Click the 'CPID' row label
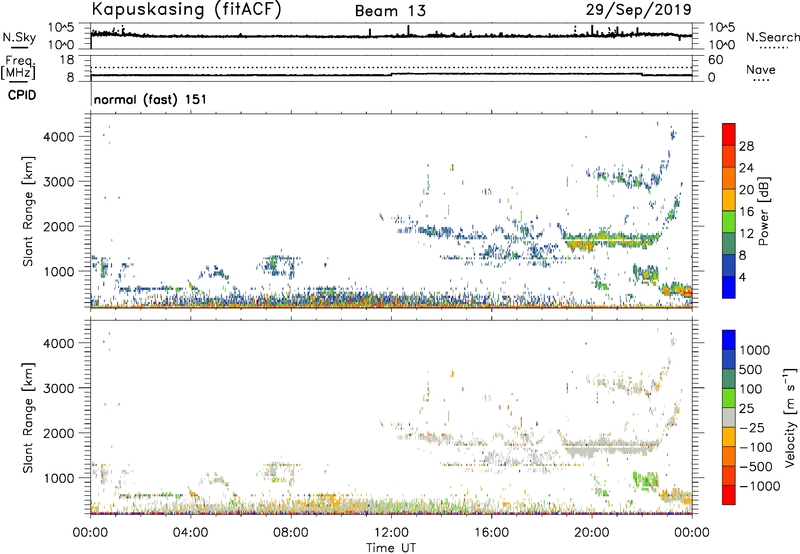Screen dimensions: 800x554 point(22,95)
